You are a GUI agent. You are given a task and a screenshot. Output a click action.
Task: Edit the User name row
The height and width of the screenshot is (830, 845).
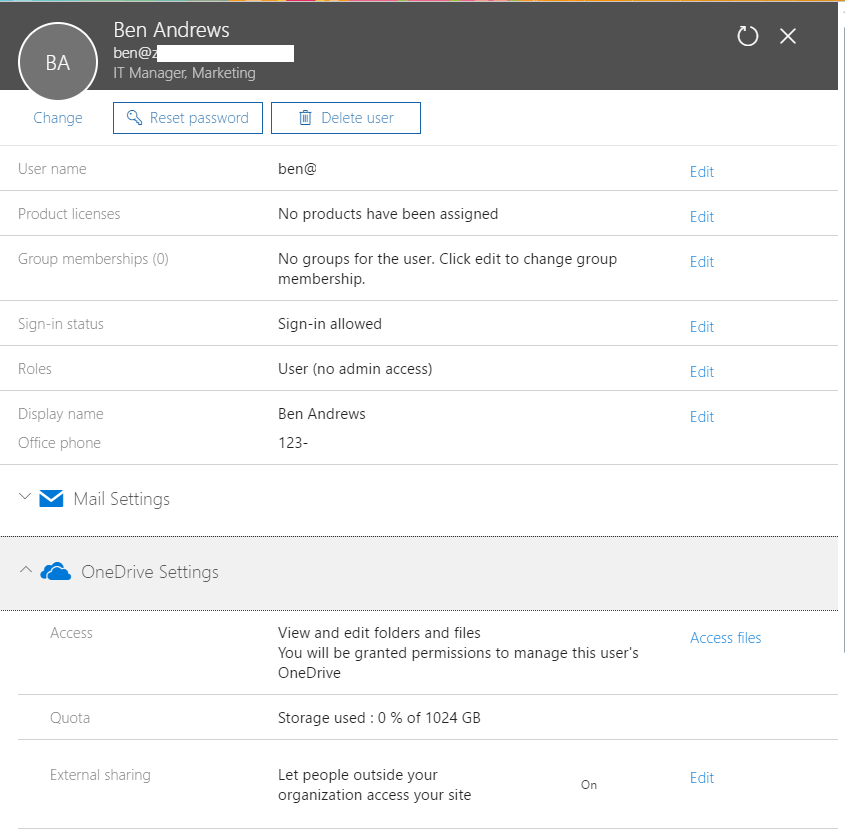click(x=702, y=172)
